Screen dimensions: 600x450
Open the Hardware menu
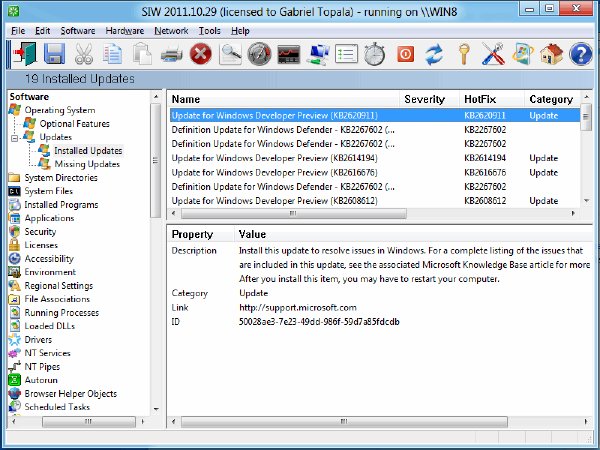pyautogui.click(x=125, y=31)
